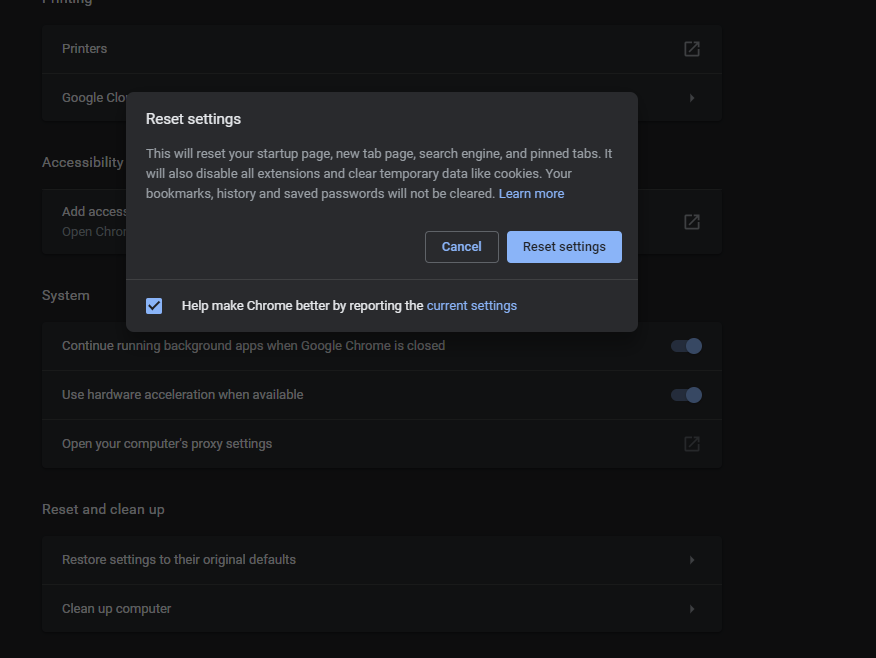The height and width of the screenshot is (658, 876).
Task: View the current settings link
Action: pos(471,305)
